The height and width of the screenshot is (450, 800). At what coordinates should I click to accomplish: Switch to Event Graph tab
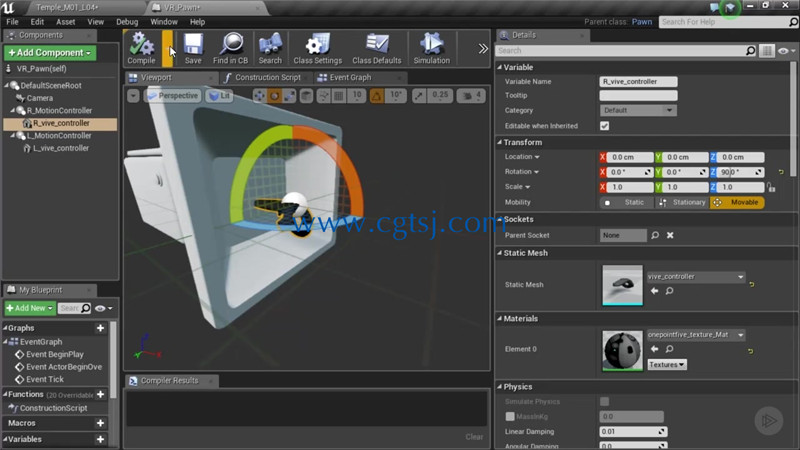pos(351,78)
